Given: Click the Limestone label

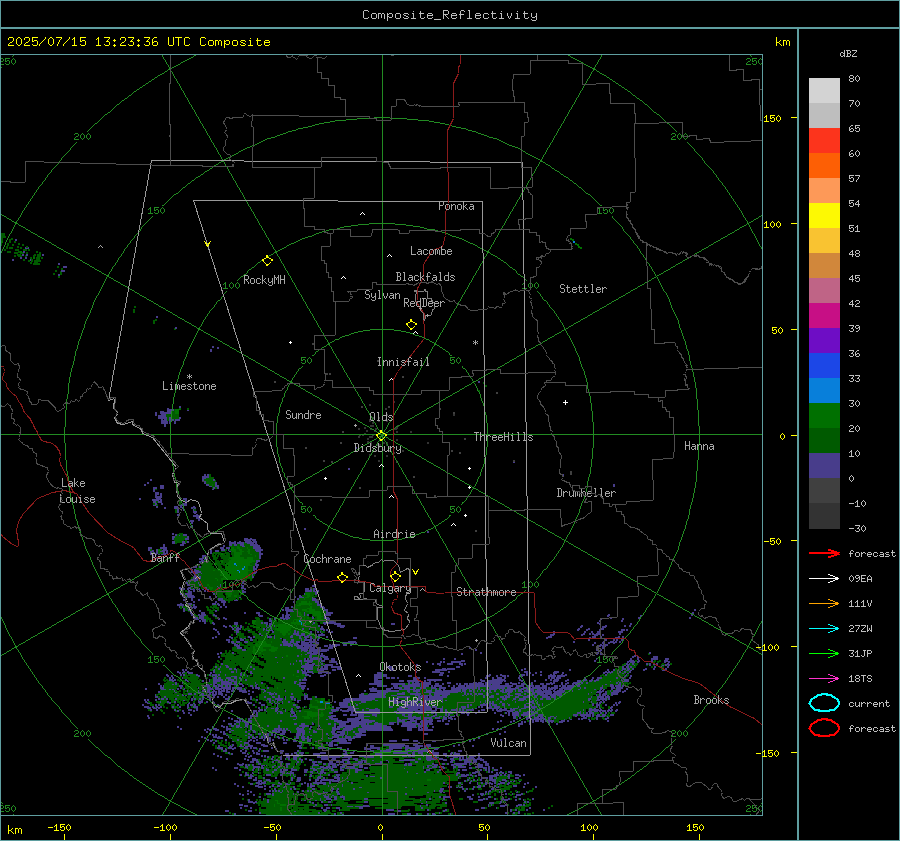Looking at the screenshot, I should (189, 386).
